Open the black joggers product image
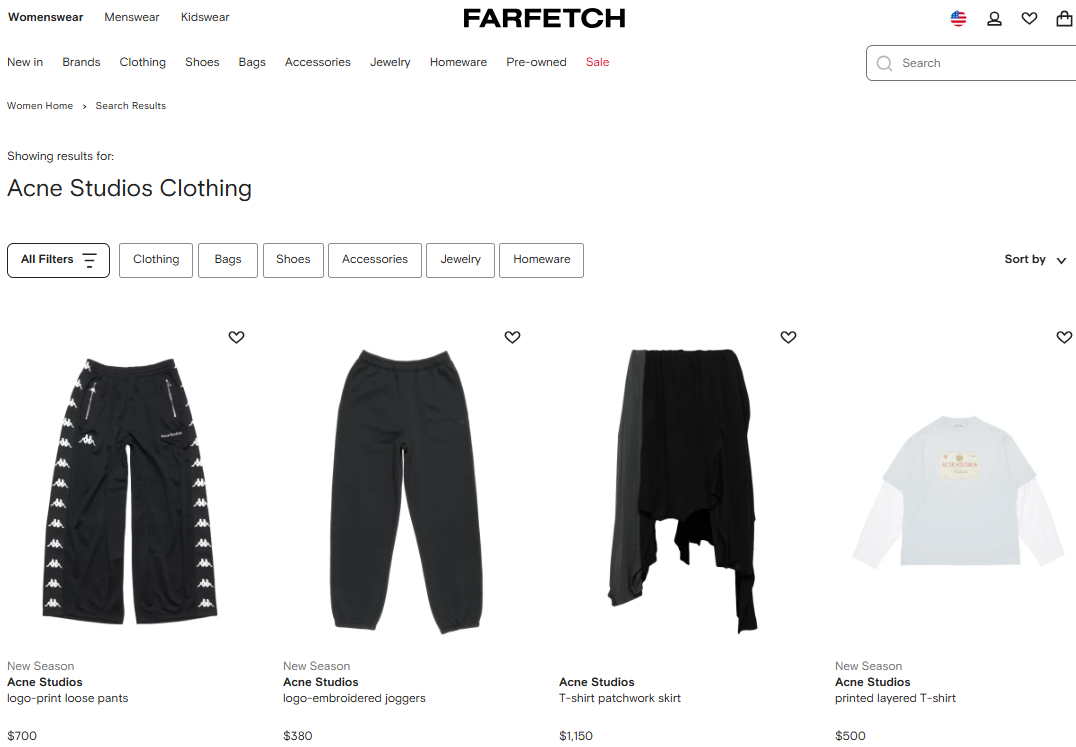 [x=406, y=490]
